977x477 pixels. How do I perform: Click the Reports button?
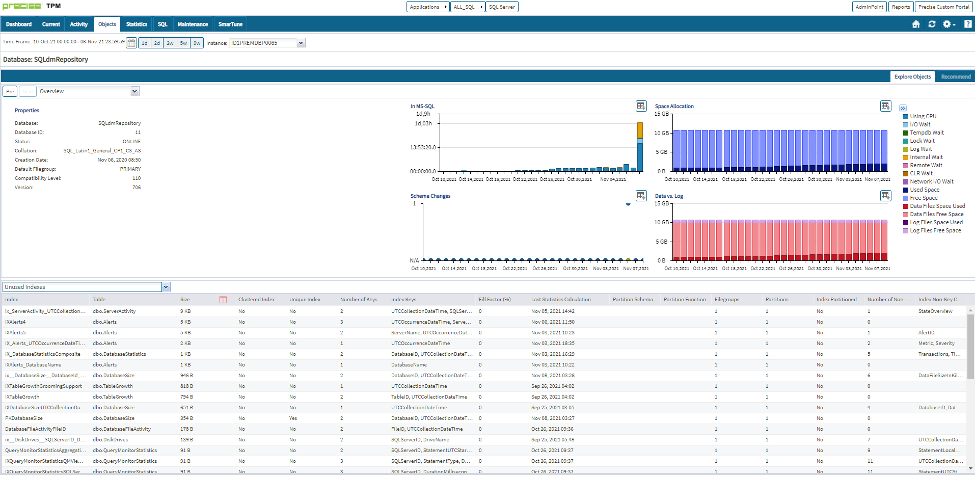coord(900,7)
